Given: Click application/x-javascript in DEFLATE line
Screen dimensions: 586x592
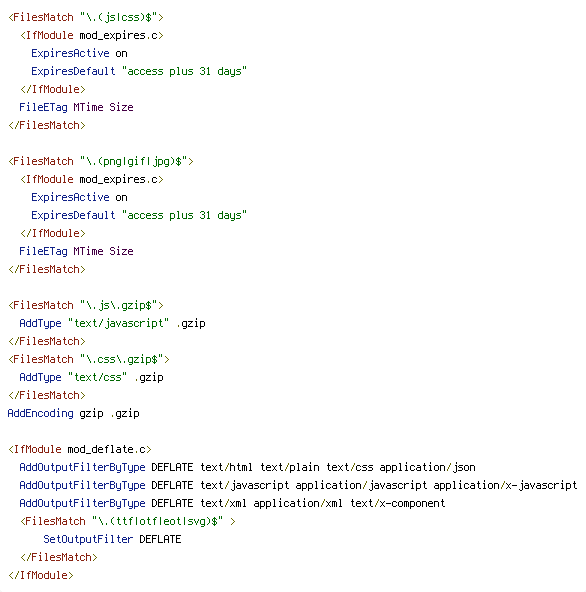Looking at the screenshot, I should click(x=505, y=485).
